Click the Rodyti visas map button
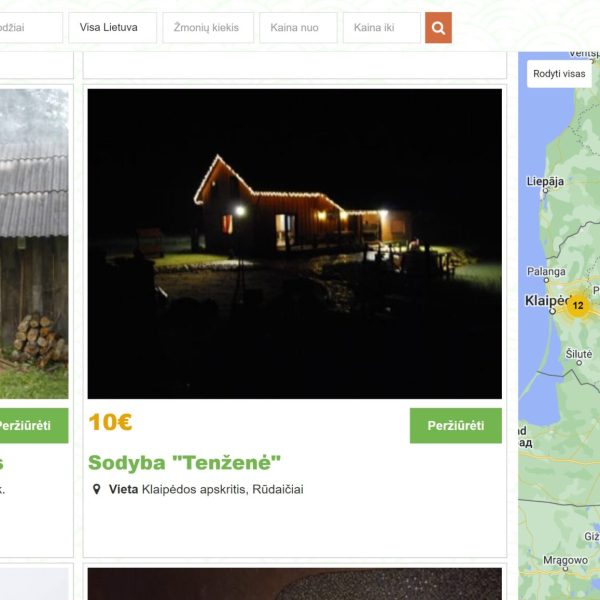Image resolution: width=600 pixels, height=600 pixels. tap(559, 74)
